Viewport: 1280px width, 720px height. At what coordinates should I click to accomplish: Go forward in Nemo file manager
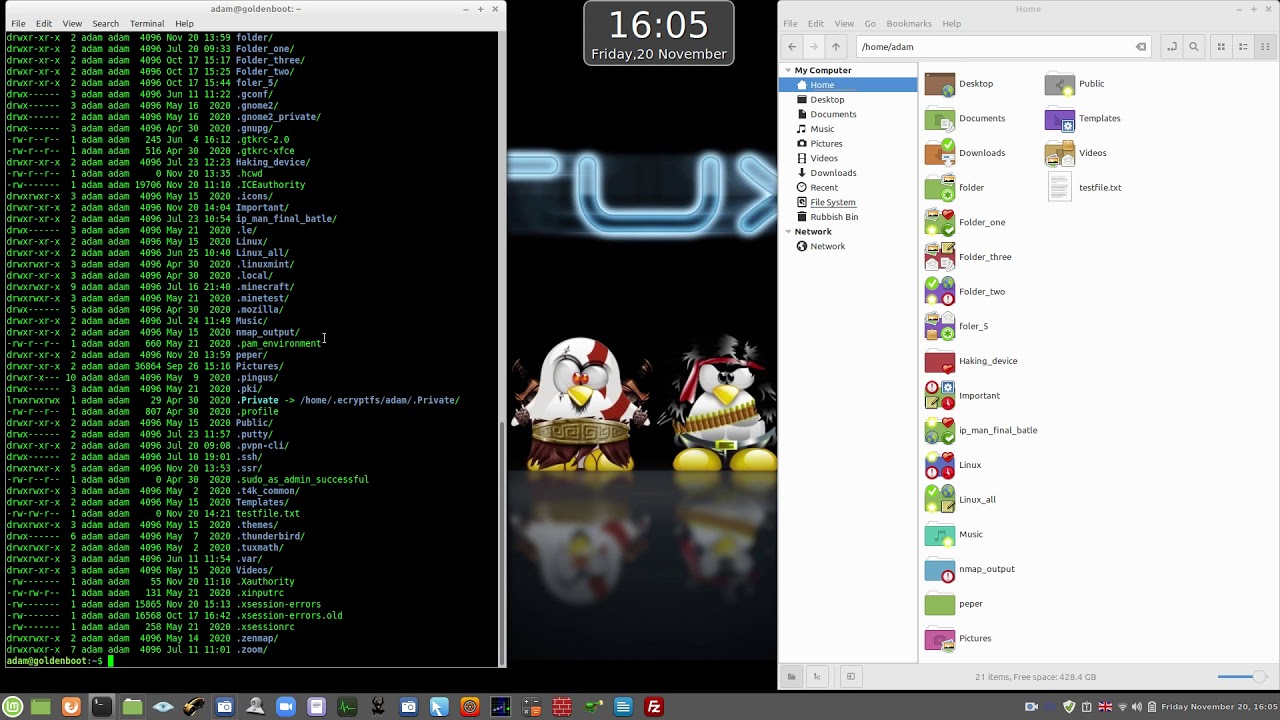[814, 46]
